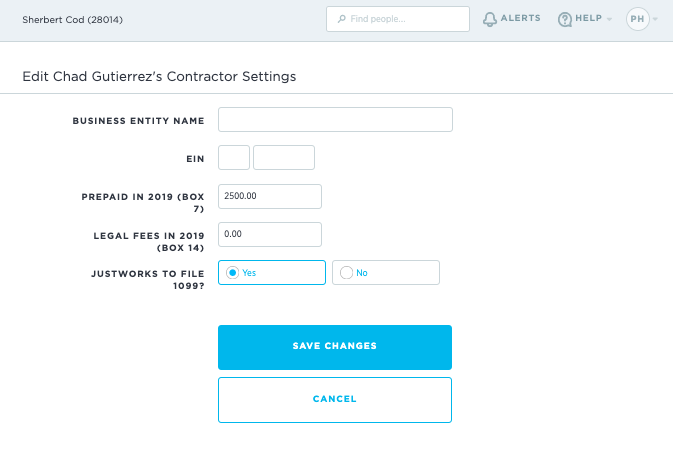Click the second longer EIN box
This screenshot has height=454, width=673.
[284, 157]
